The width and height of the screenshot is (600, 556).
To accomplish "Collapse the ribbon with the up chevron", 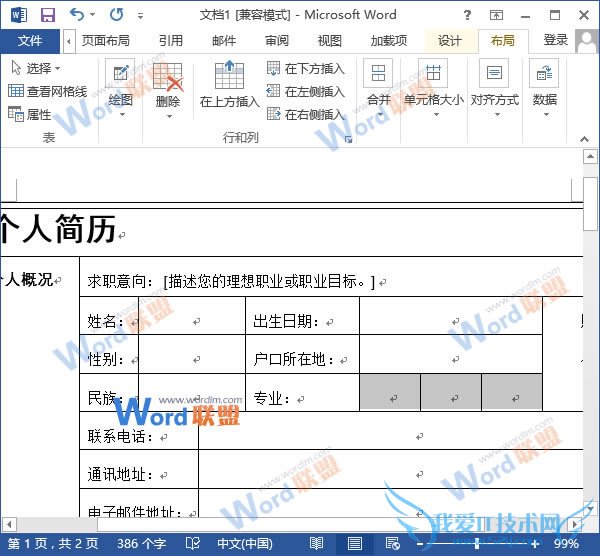I will (x=584, y=139).
